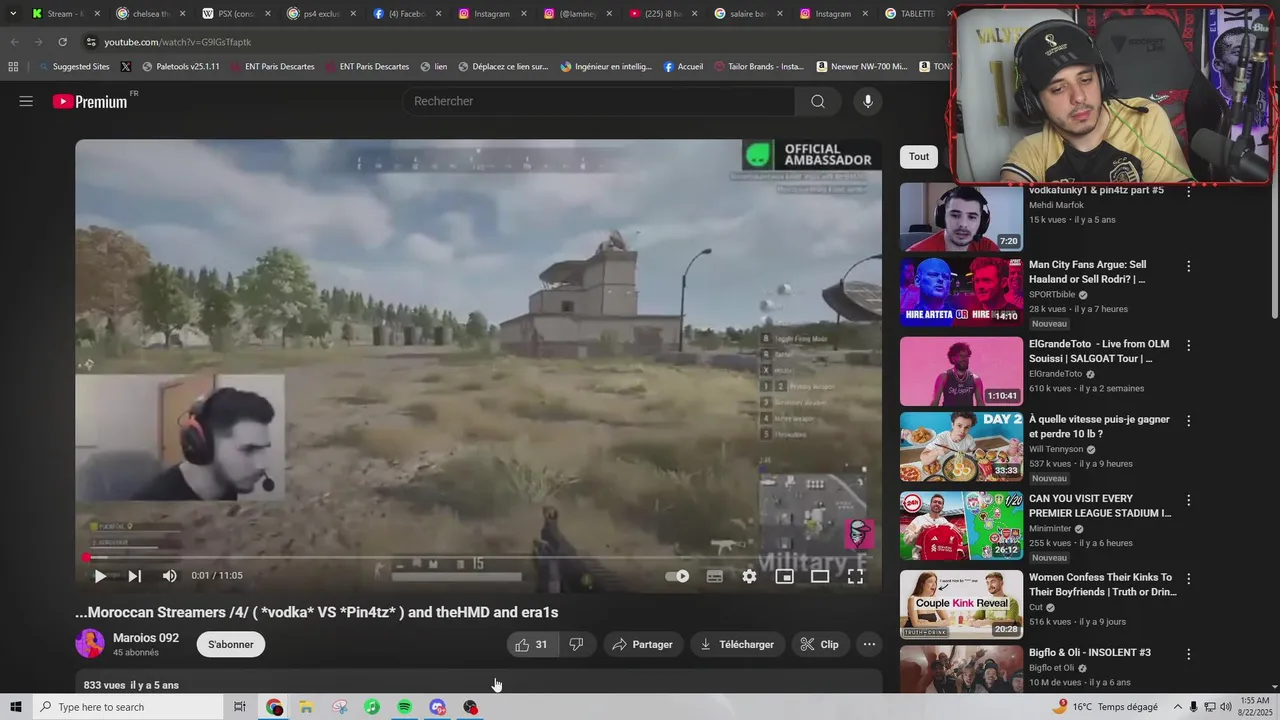Viewport: 1280px width, 720px height.
Task: Download the video via Télécharger
Action: (737, 645)
